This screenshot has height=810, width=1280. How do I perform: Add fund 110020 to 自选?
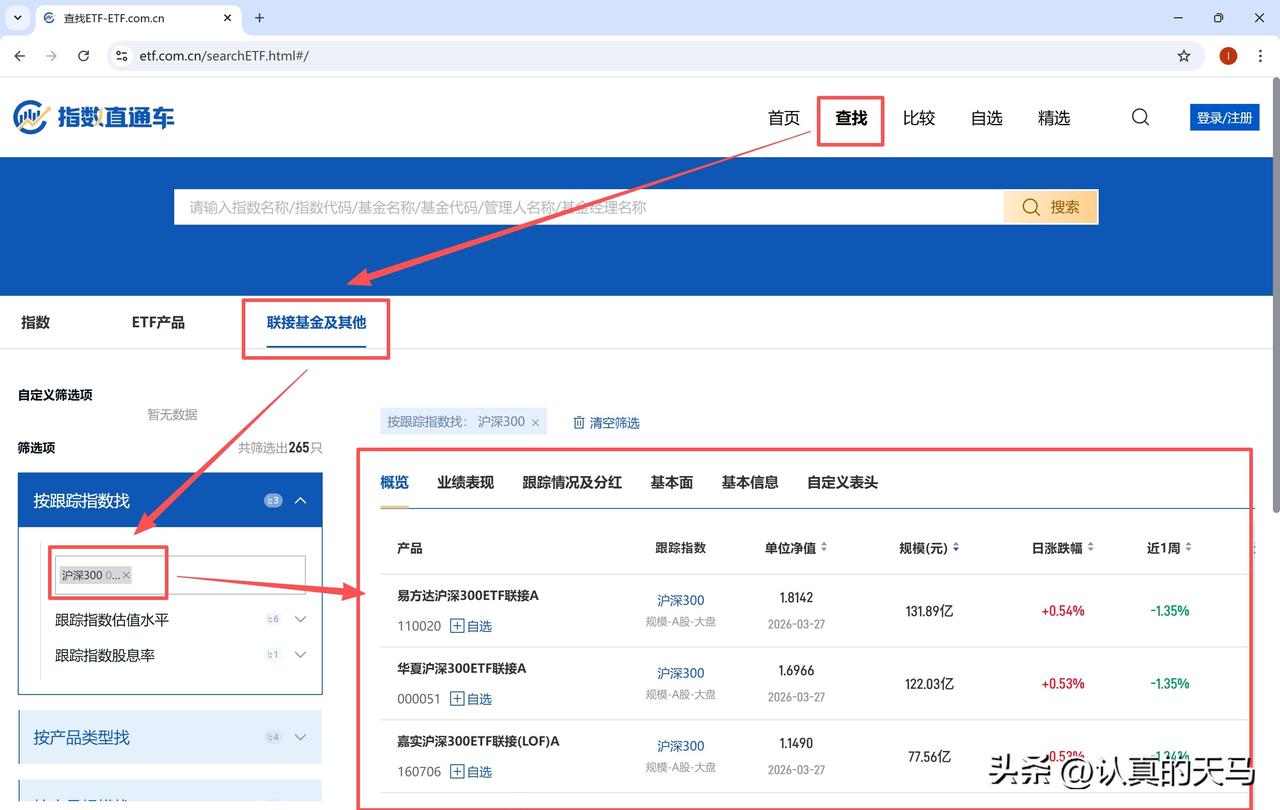point(471,626)
